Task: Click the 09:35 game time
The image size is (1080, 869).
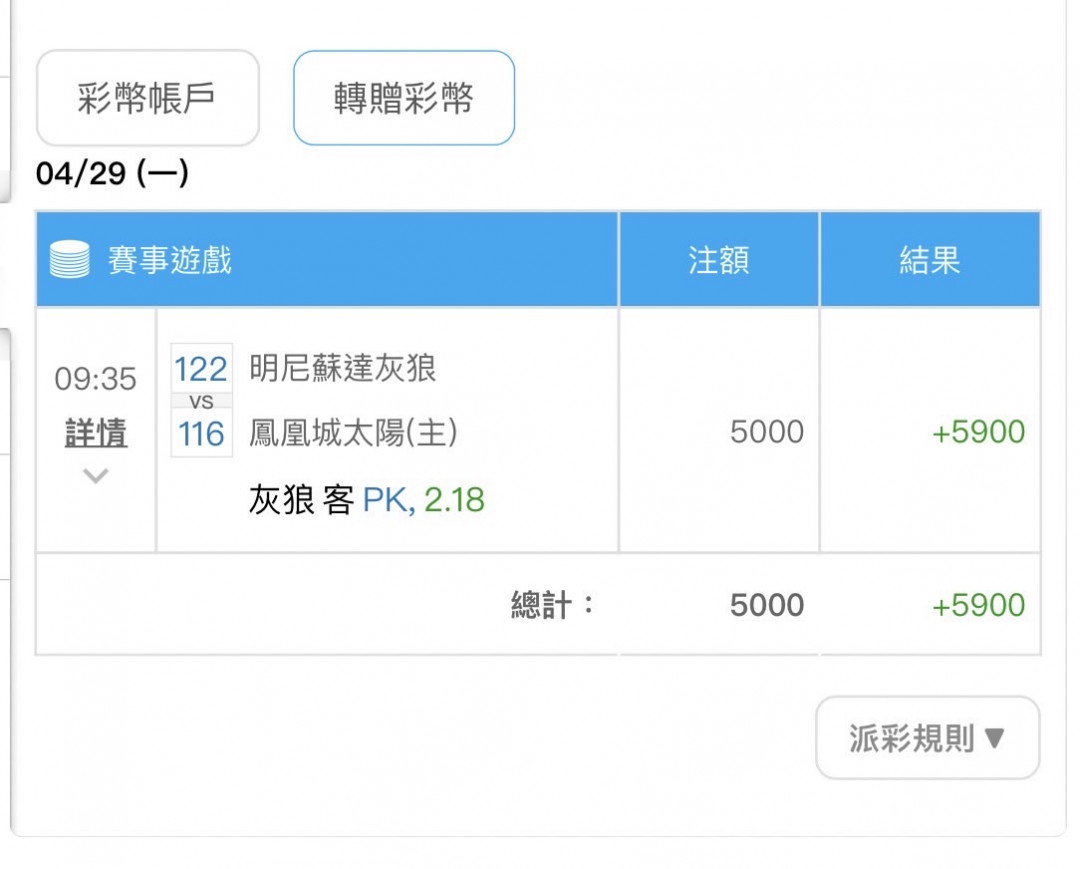Action: pyautogui.click(x=95, y=379)
